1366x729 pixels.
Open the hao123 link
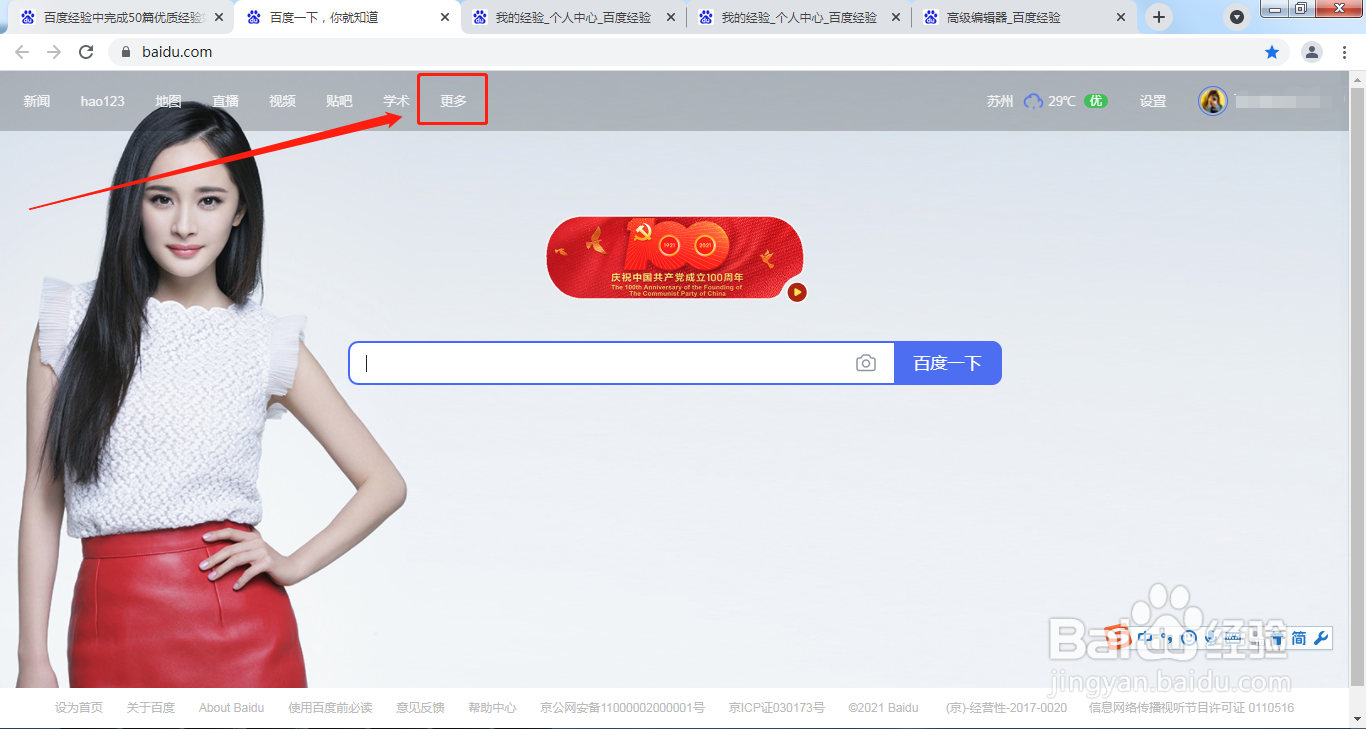(x=102, y=101)
